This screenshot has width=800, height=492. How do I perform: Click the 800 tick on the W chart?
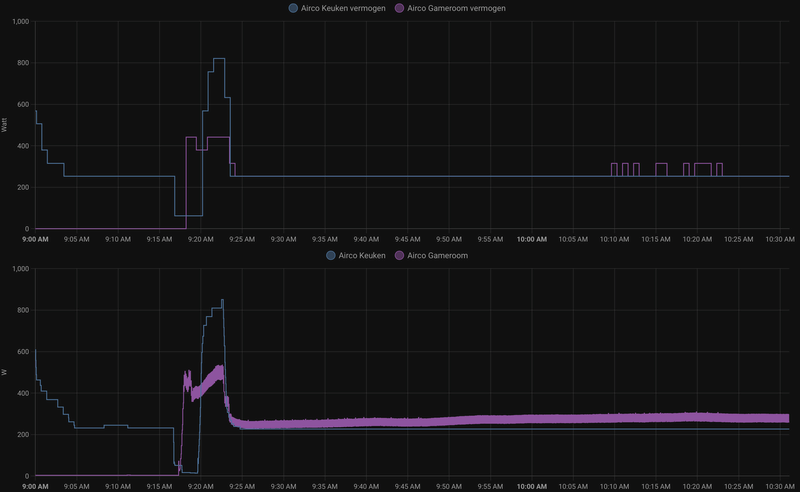coord(23,310)
